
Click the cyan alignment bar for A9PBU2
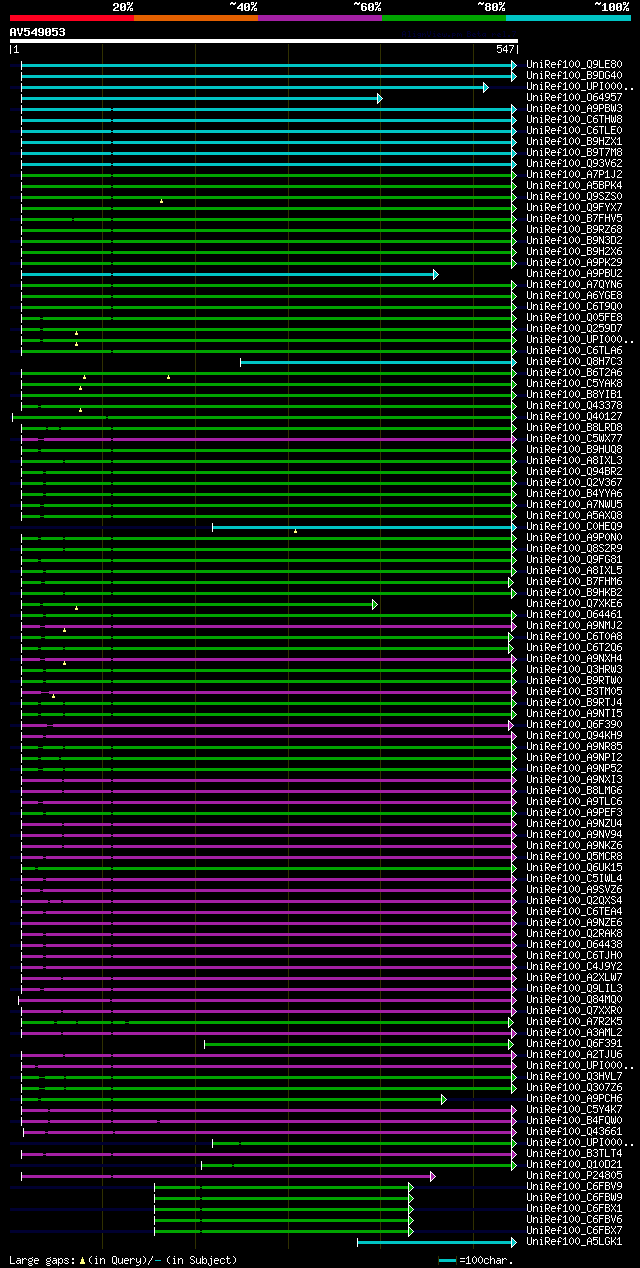(x=230, y=274)
